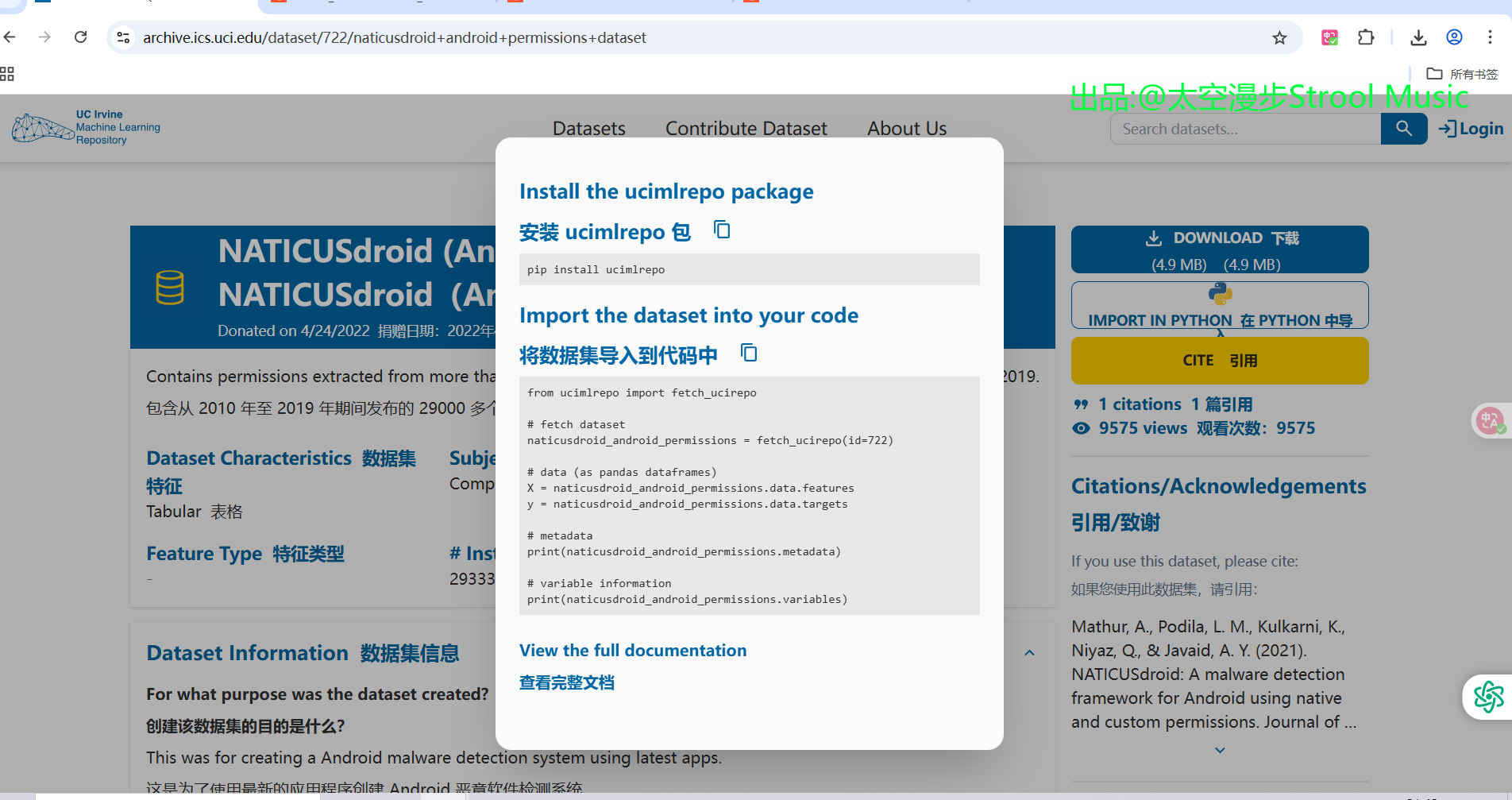Open the browser extensions puzzle icon
The width and height of the screenshot is (1512, 800).
(1366, 37)
